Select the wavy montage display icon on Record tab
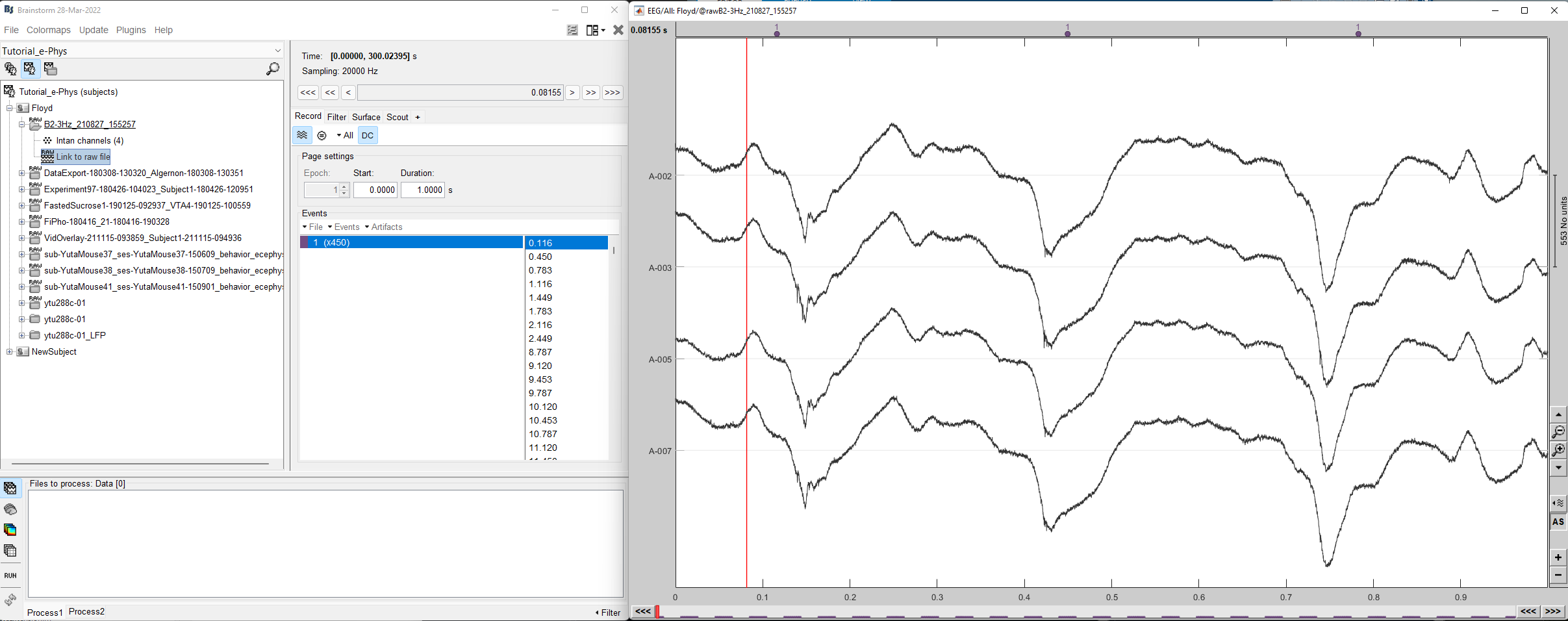 (301, 135)
